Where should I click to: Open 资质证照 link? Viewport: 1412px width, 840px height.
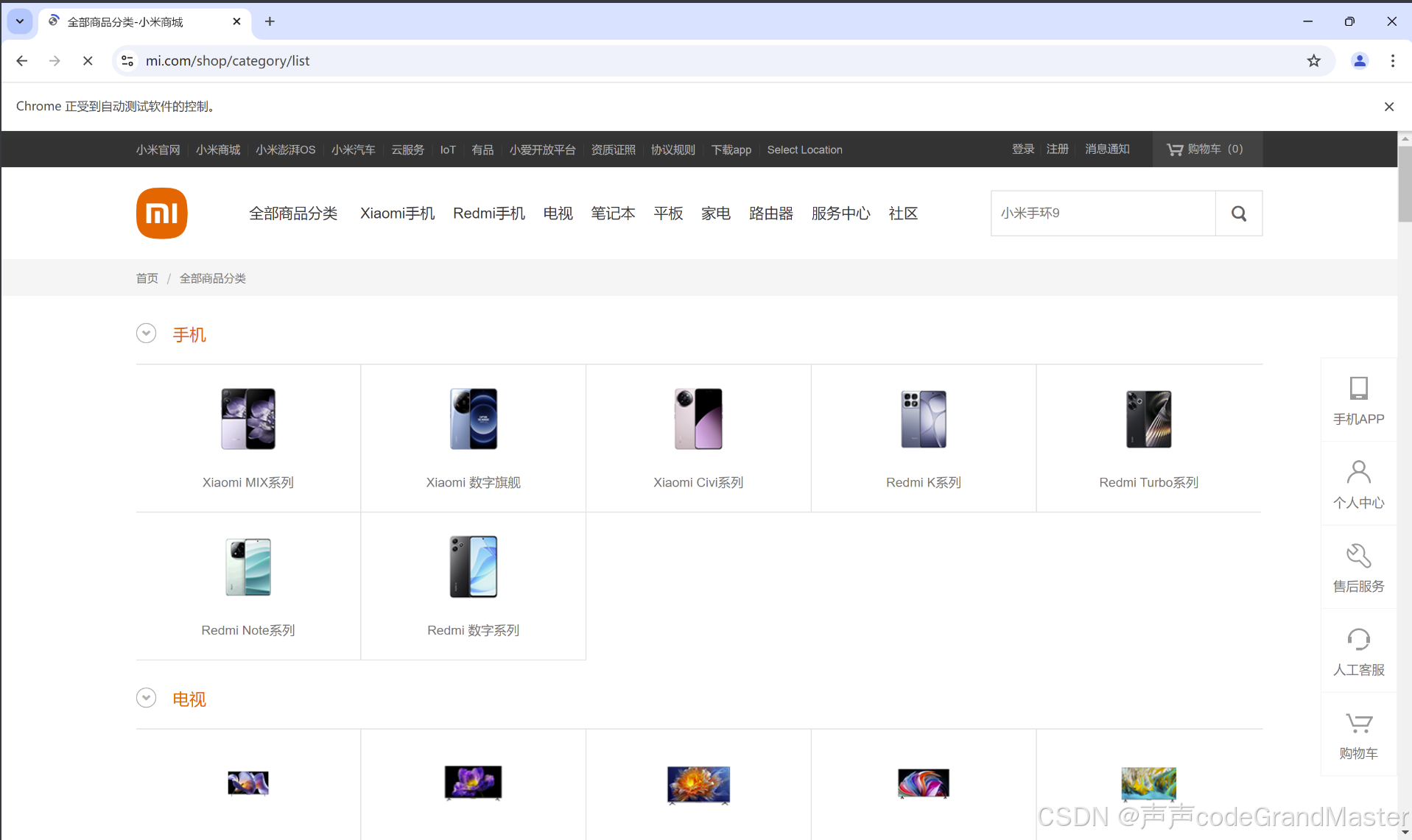[613, 149]
